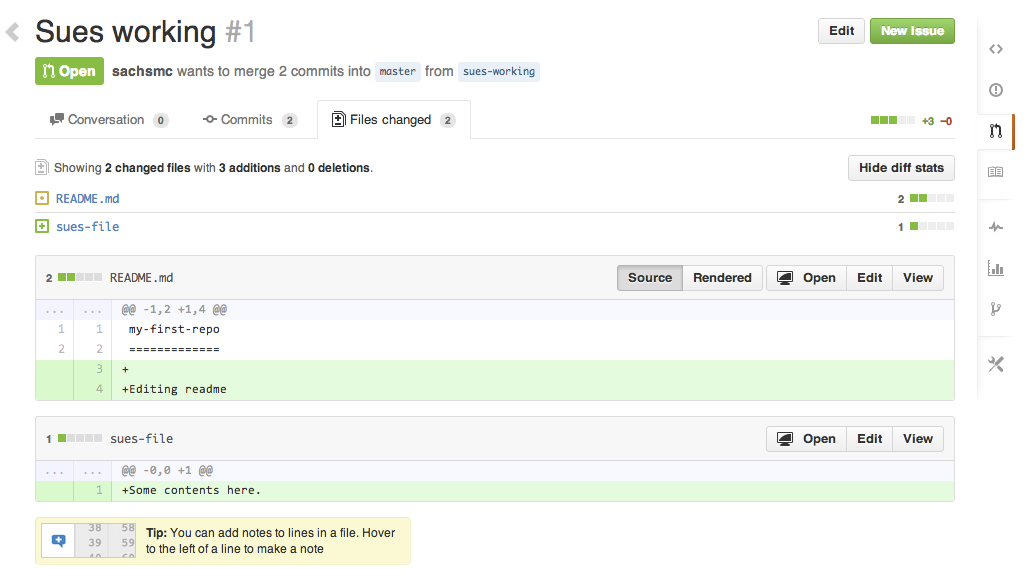The image size is (1026, 579).
Task: Expand hidden lines in sues-file diff
Action: click(55, 470)
